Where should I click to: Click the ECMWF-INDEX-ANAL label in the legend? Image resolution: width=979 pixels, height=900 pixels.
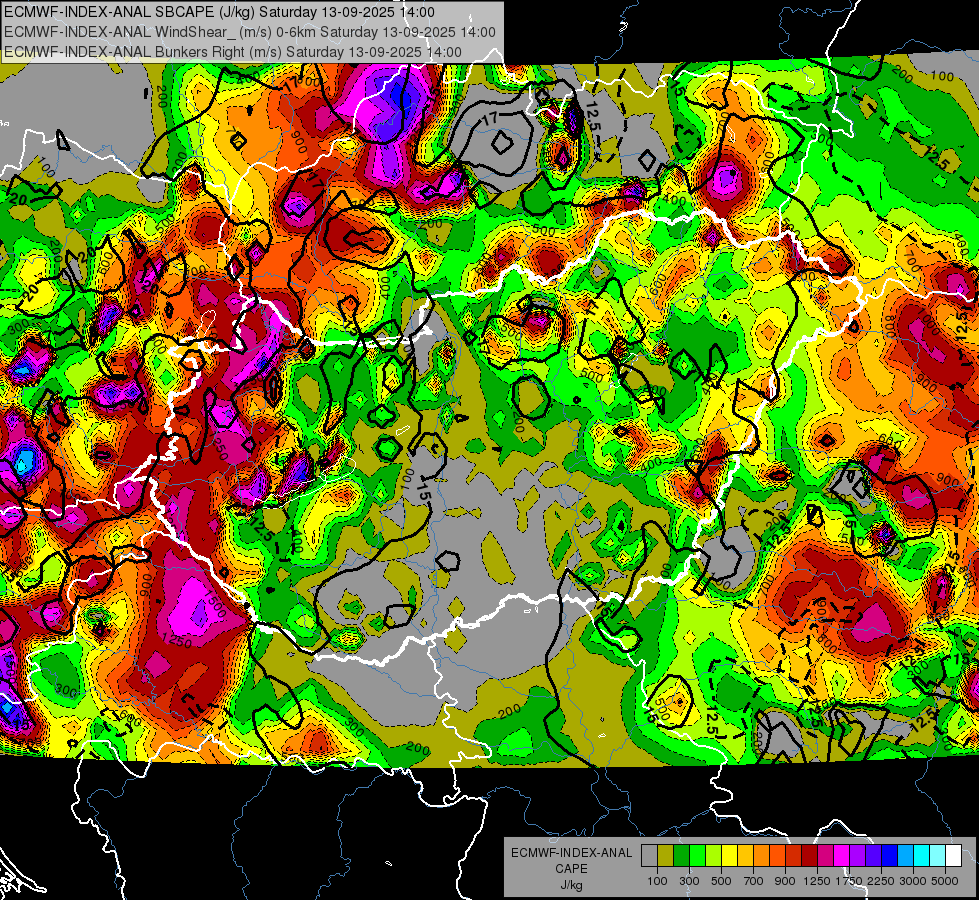pos(571,853)
